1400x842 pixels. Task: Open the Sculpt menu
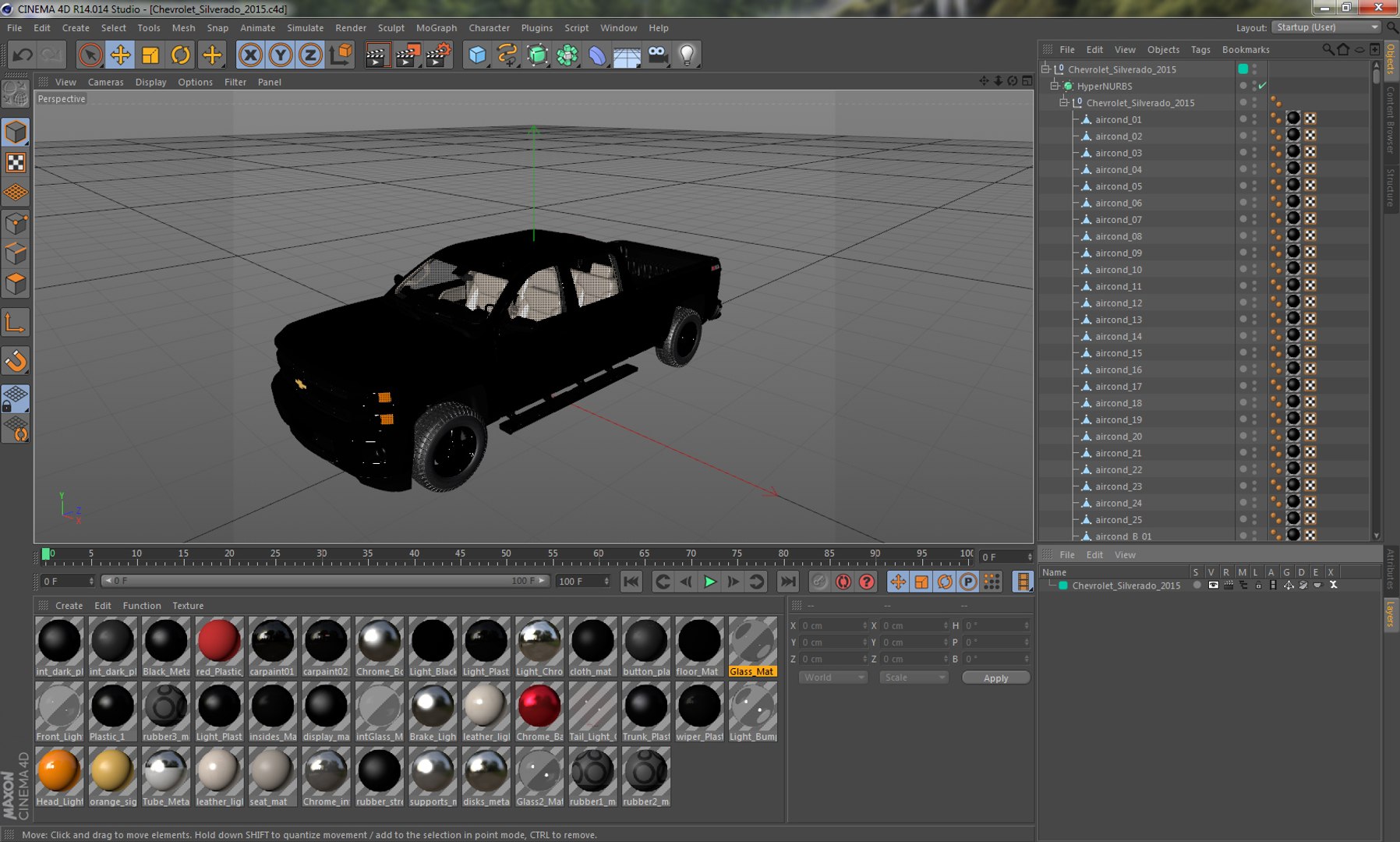tap(391, 27)
